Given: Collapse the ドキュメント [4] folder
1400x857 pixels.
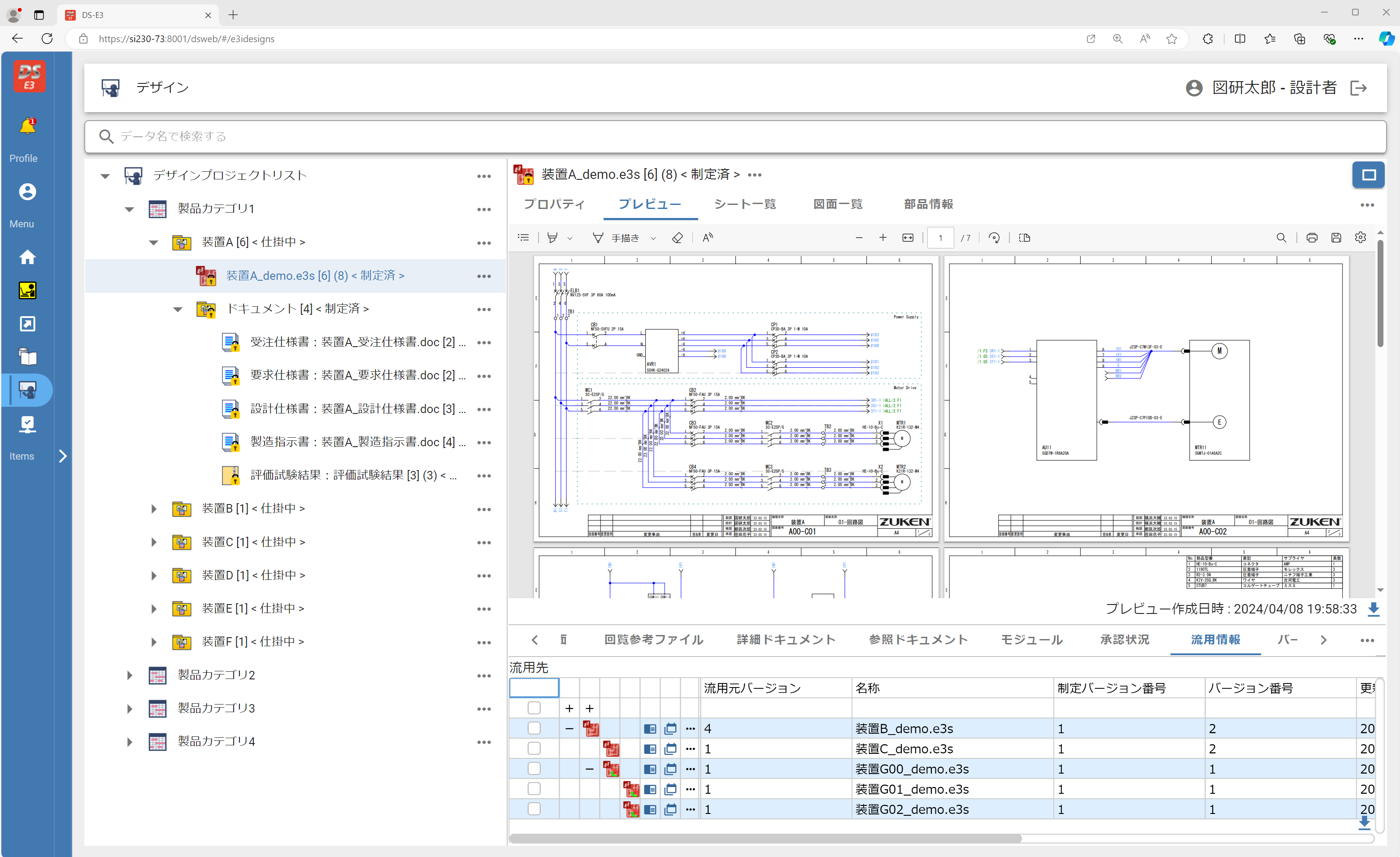Looking at the screenshot, I should (x=178, y=310).
